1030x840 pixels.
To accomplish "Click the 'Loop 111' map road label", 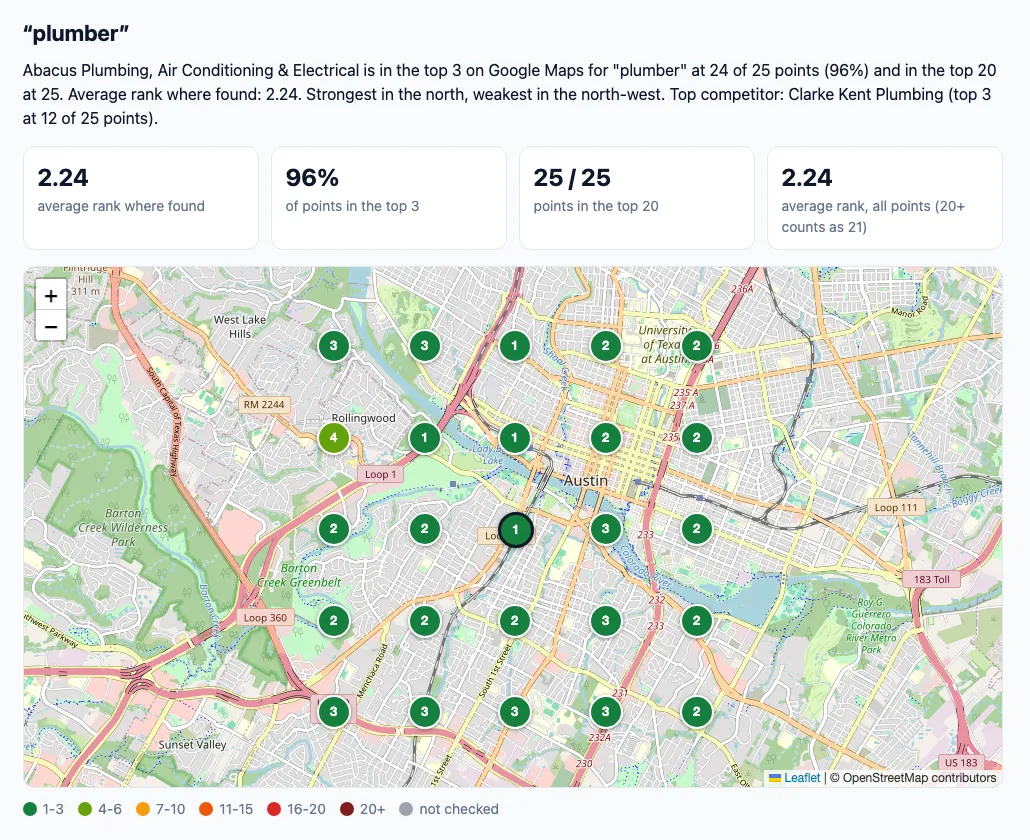I will point(896,507).
